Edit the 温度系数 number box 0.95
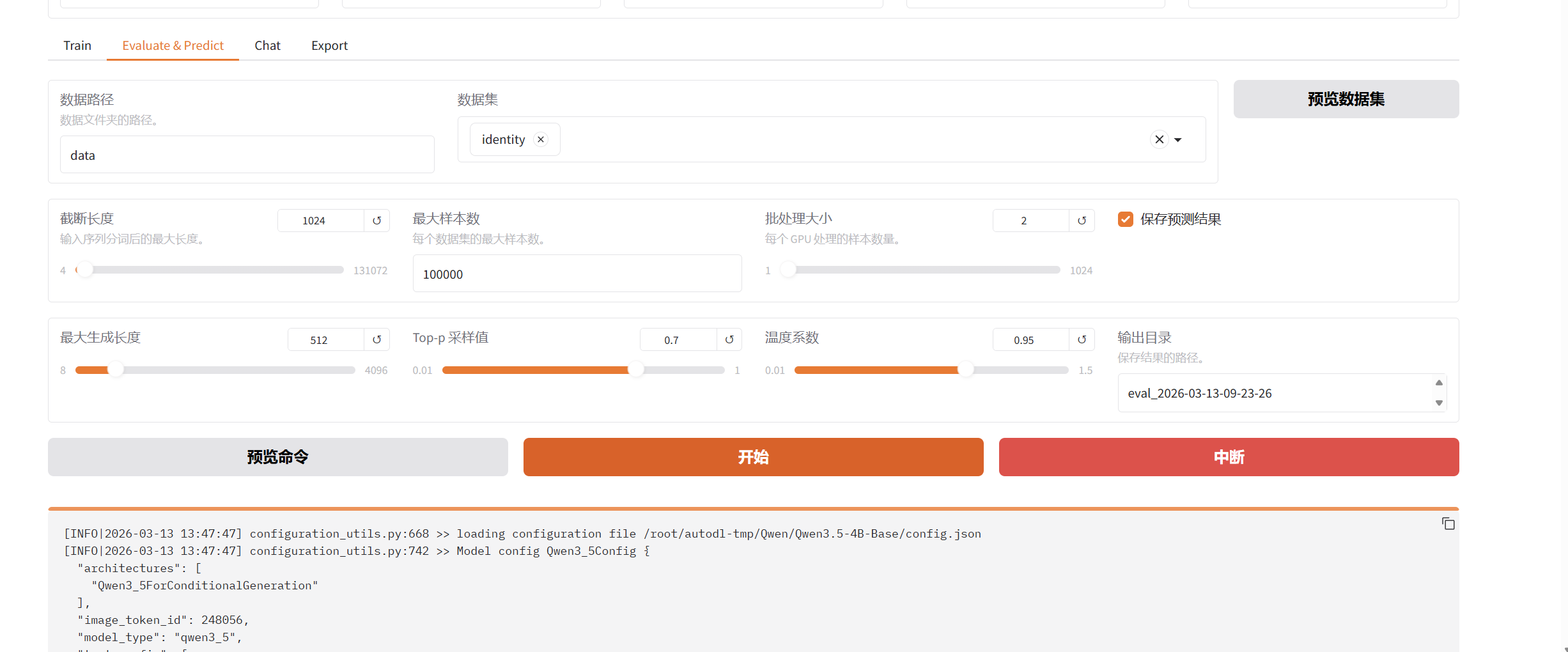The width and height of the screenshot is (1568, 652). pos(1030,339)
